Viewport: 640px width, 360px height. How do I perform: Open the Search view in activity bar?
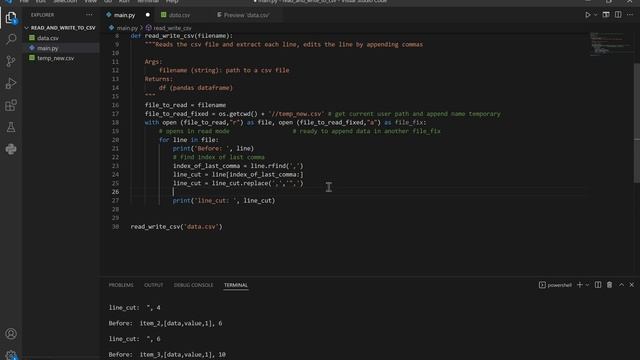pos(11,39)
